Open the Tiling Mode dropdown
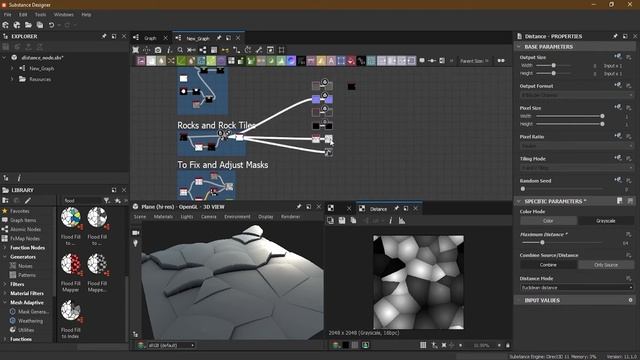 (577, 168)
